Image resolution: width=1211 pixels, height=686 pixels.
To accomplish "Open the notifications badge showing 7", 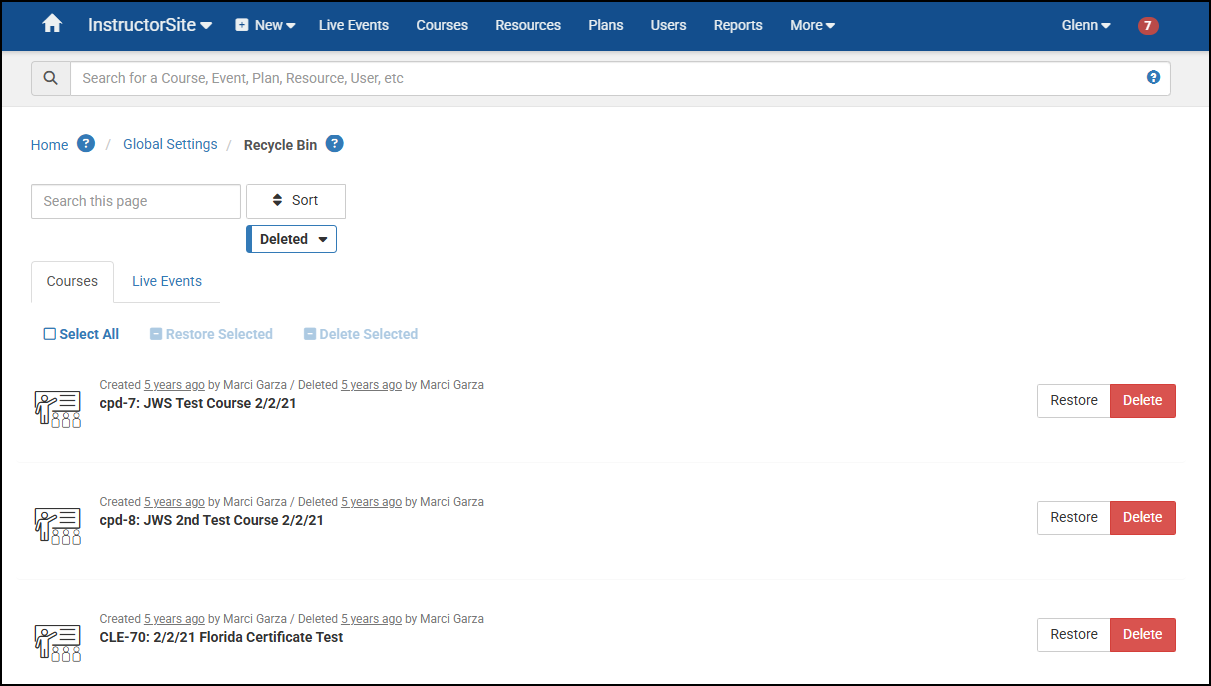I will click(x=1148, y=26).
